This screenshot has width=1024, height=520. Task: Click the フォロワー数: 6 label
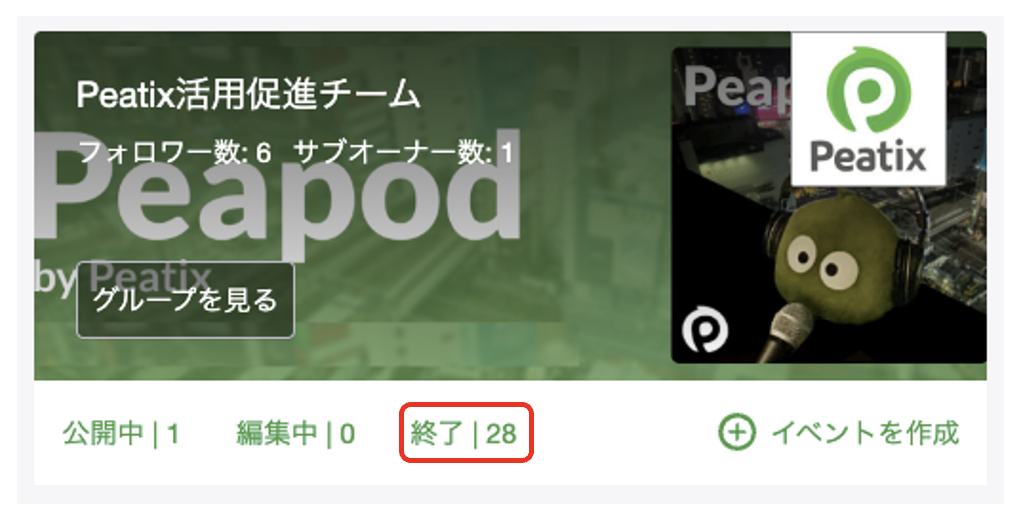(x=174, y=154)
